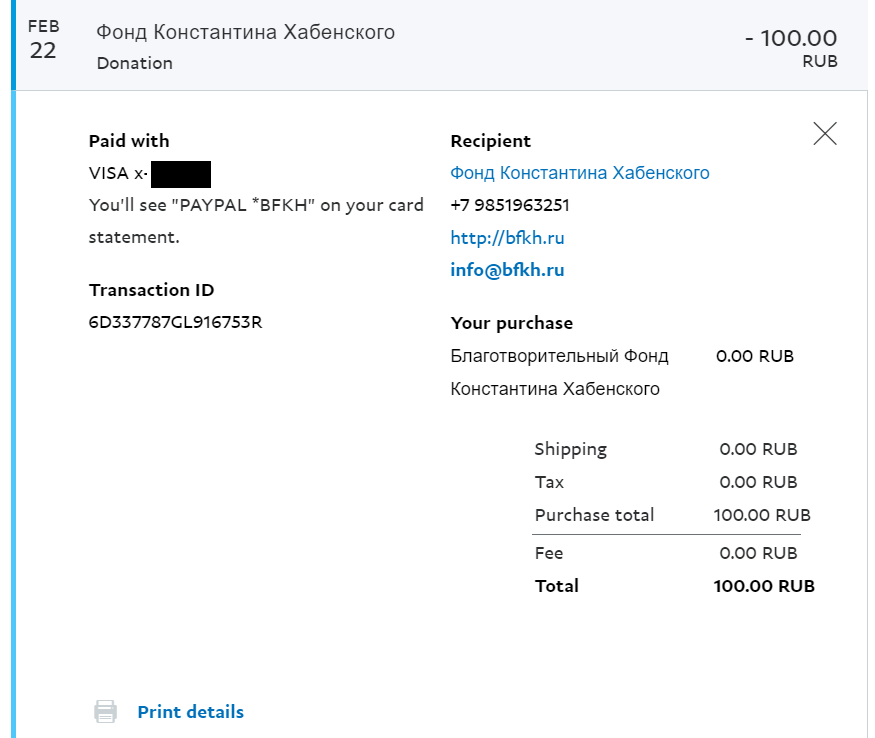
Task: Click the Fee 0.00 RUB amount
Action: click(x=758, y=553)
